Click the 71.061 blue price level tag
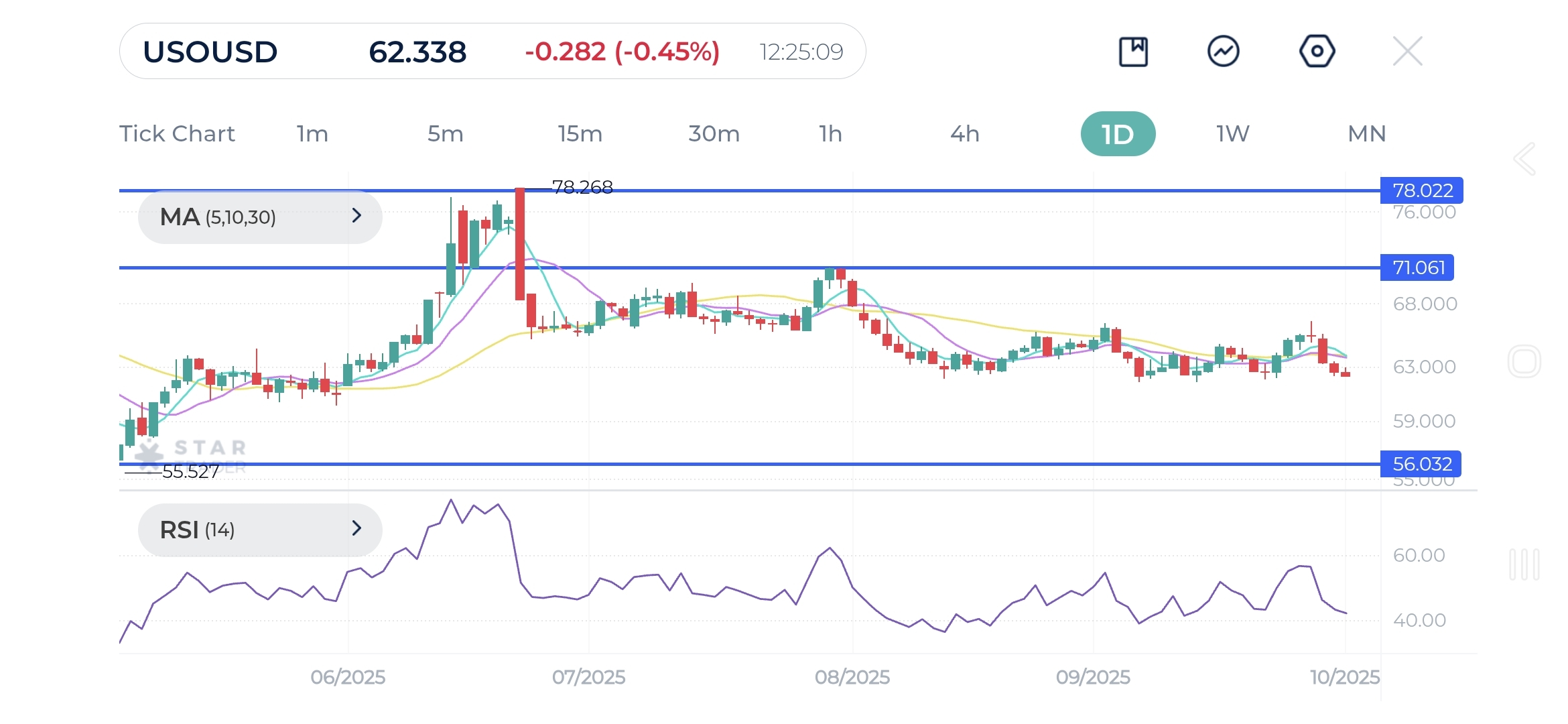Screen dimensions: 1568x724 pyautogui.click(x=1417, y=267)
